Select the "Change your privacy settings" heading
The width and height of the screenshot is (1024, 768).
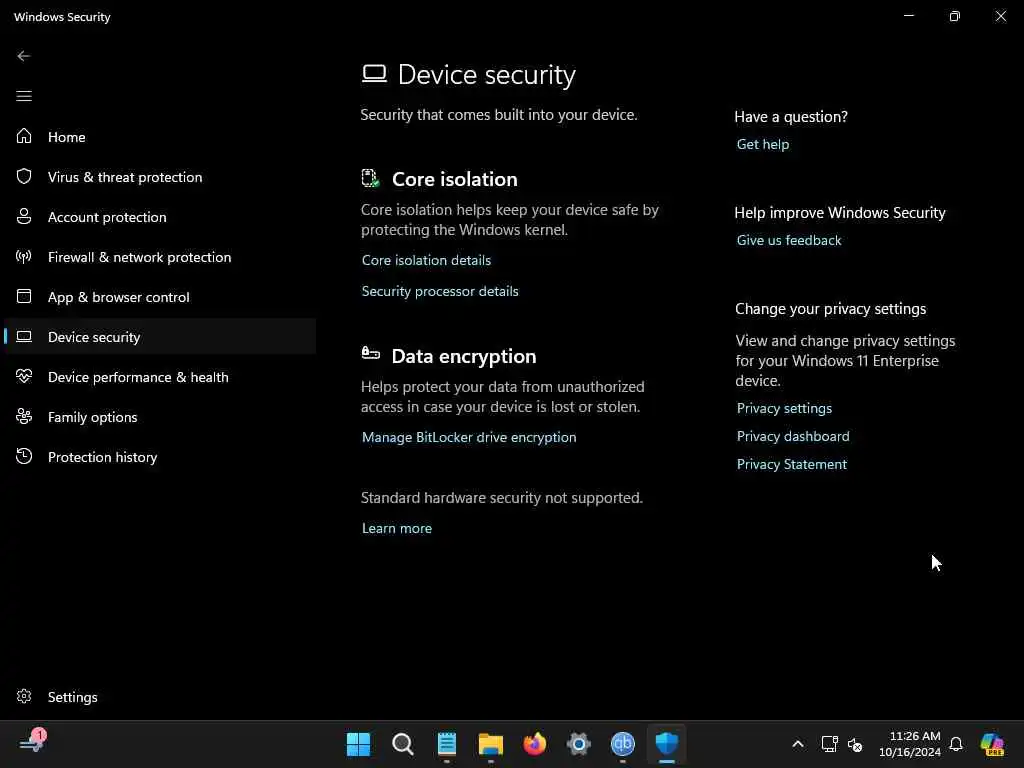pos(831,309)
